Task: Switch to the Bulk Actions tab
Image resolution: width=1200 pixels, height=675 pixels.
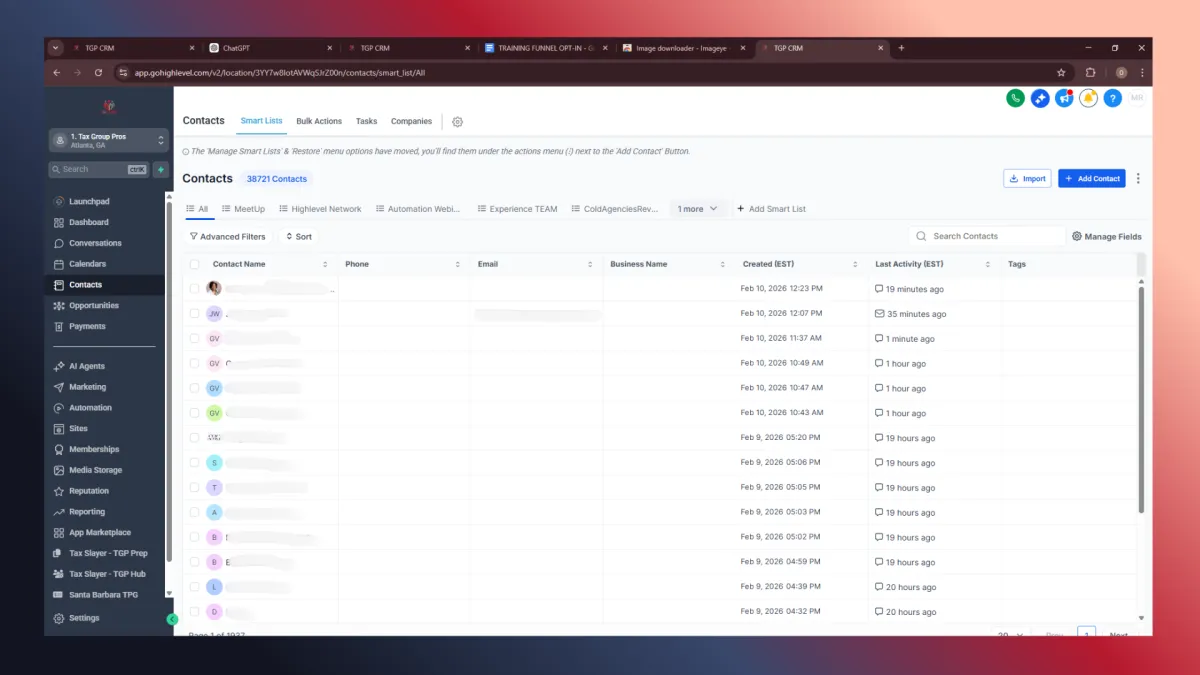Action: click(x=319, y=121)
